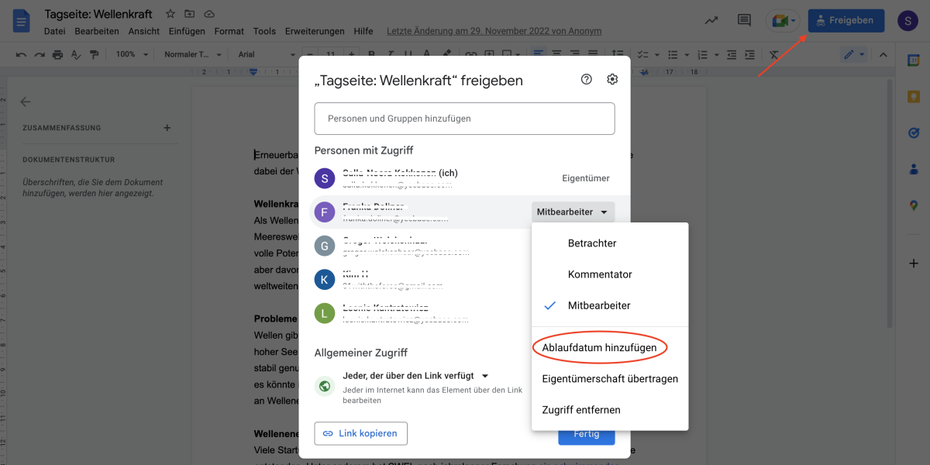The height and width of the screenshot is (465, 930).
Task: Select the checked Mitbearbeiter role
Action: click(598, 306)
